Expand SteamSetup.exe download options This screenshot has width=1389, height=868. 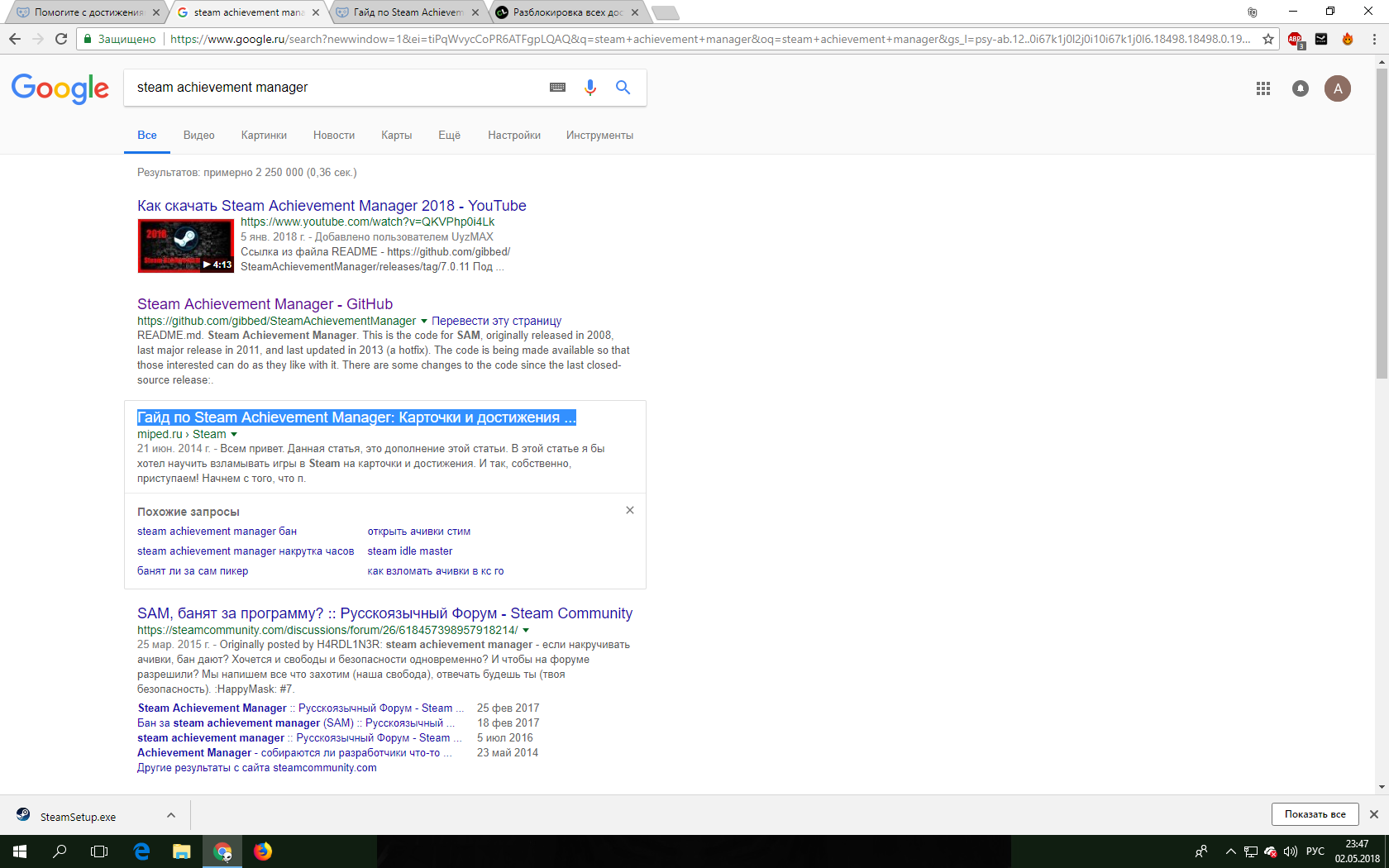pos(171,816)
